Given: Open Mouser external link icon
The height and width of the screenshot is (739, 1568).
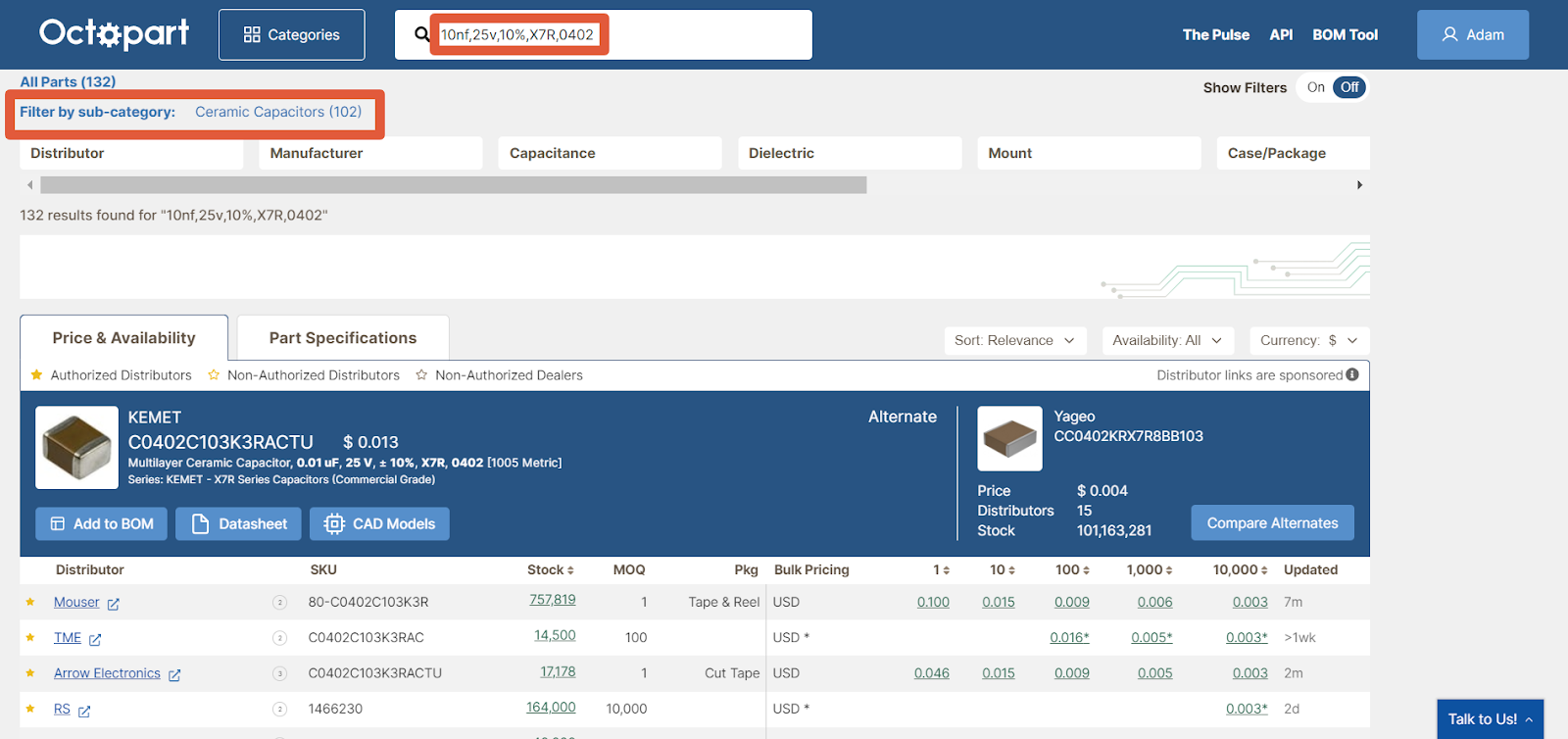Looking at the screenshot, I should [x=114, y=604].
